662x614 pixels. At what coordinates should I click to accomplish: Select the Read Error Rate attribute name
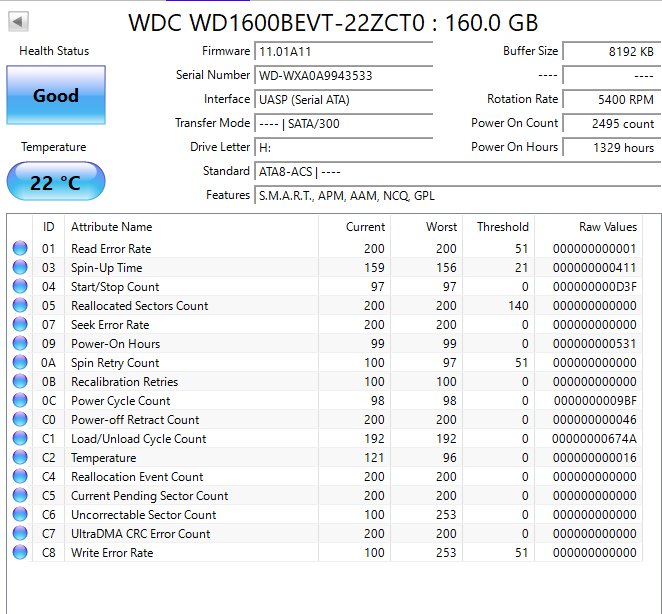click(x=111, y=249)
